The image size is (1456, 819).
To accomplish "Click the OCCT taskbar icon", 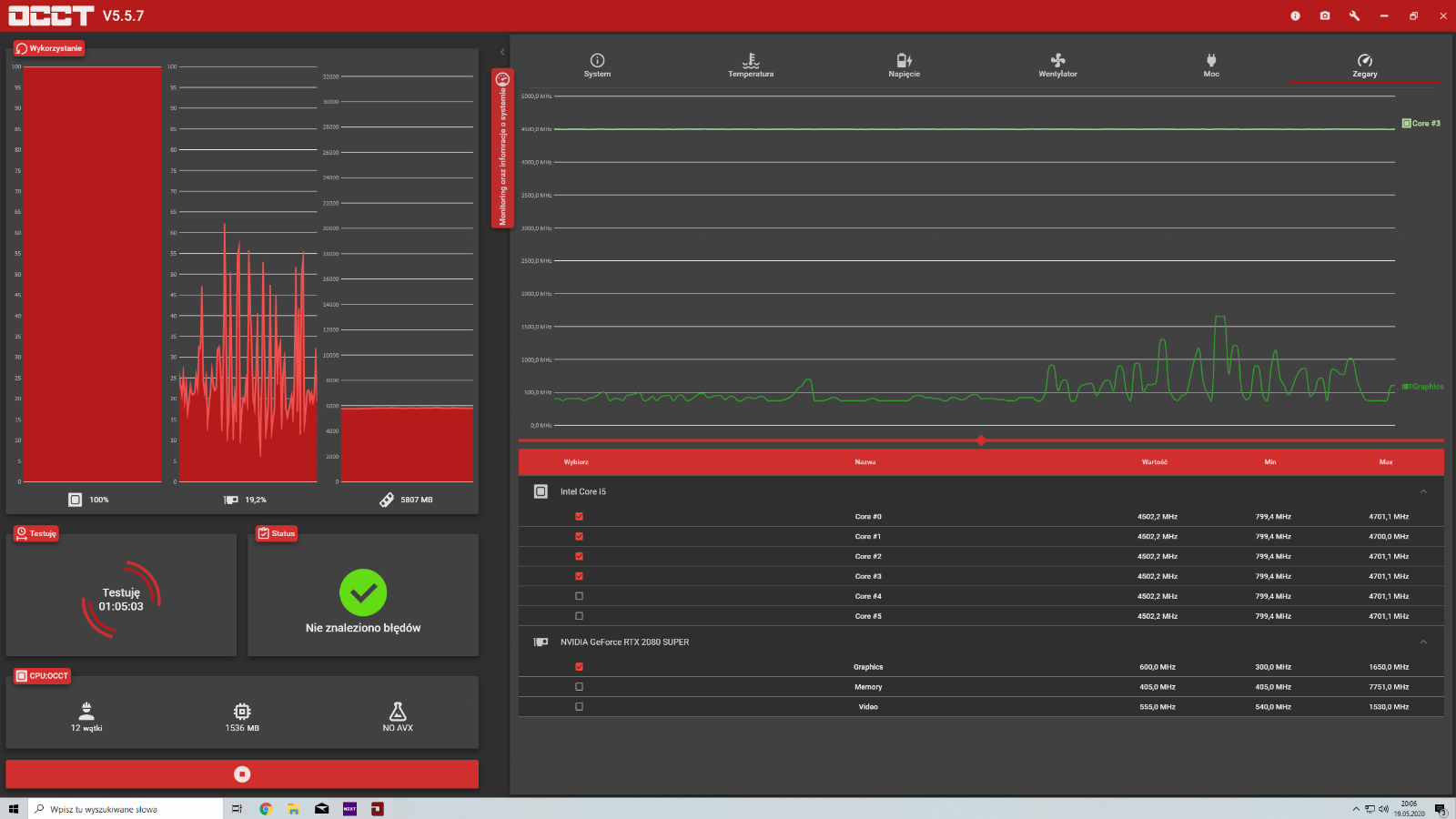I will click(378, 809).
